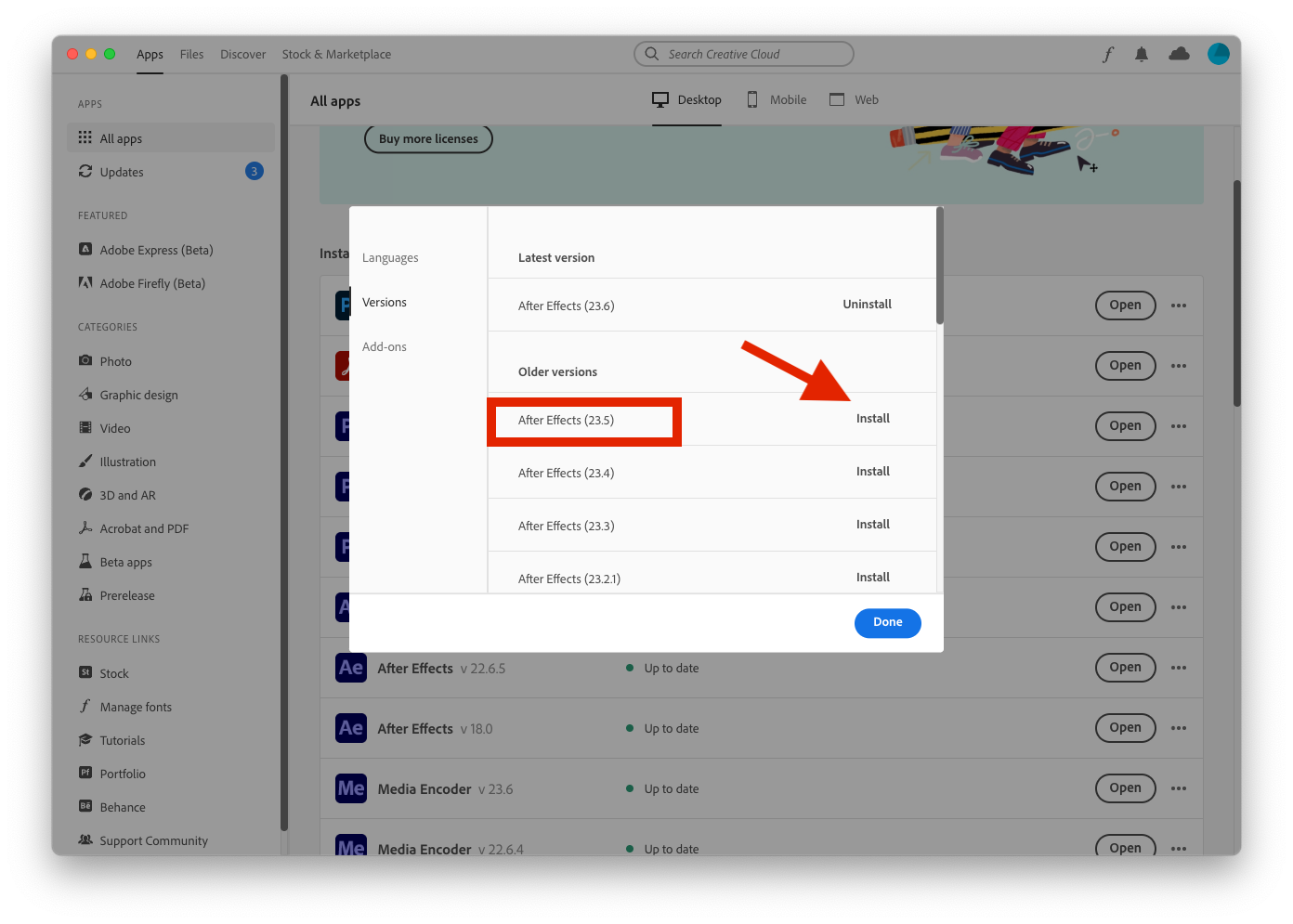The height and width of the screenshot is (924, 1293).
Task: Click the 3D and AR sphere icon
Action: (x=85, y=494)
